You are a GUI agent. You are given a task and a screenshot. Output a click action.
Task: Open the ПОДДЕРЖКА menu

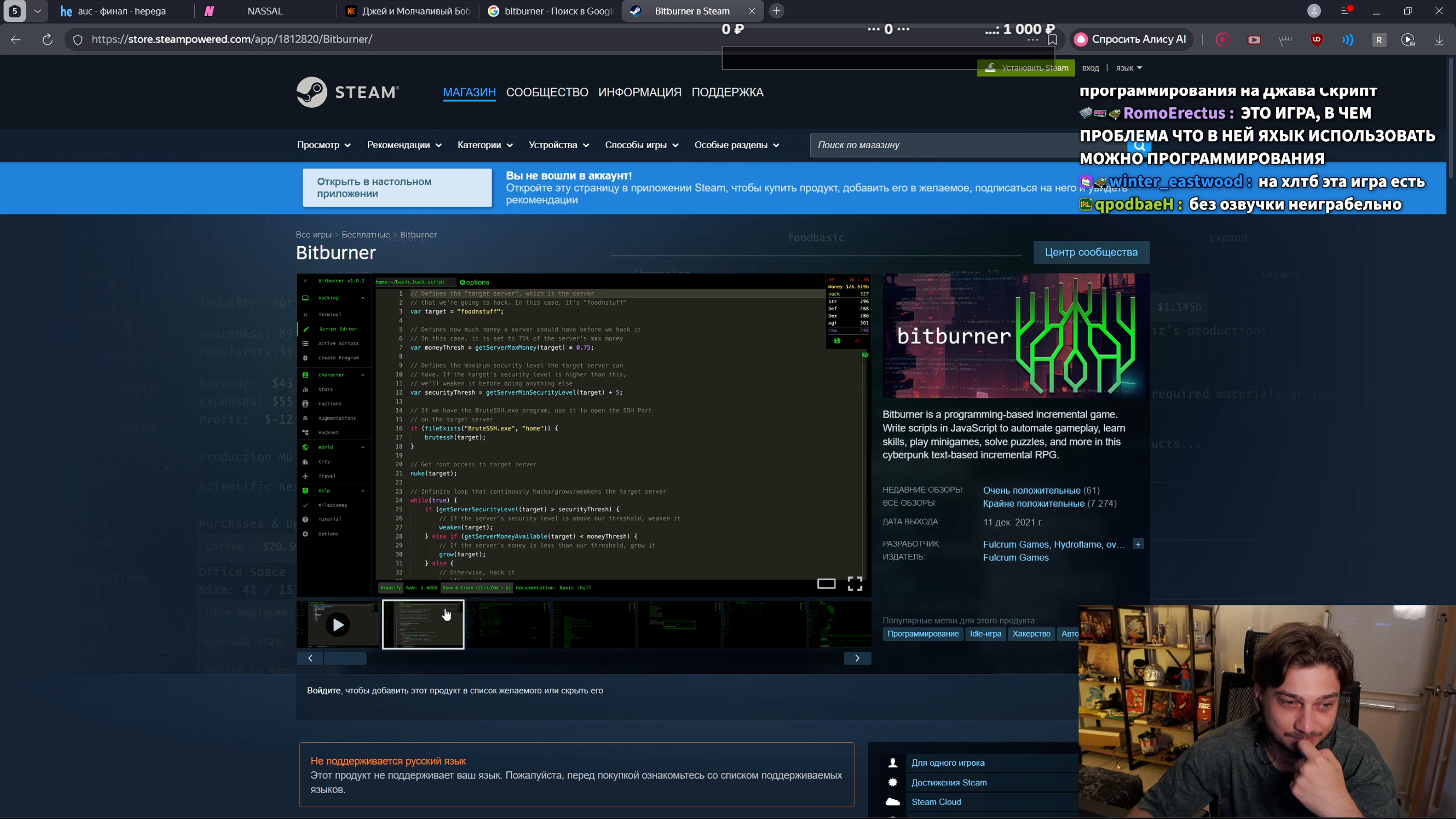[x=727, y=92]
